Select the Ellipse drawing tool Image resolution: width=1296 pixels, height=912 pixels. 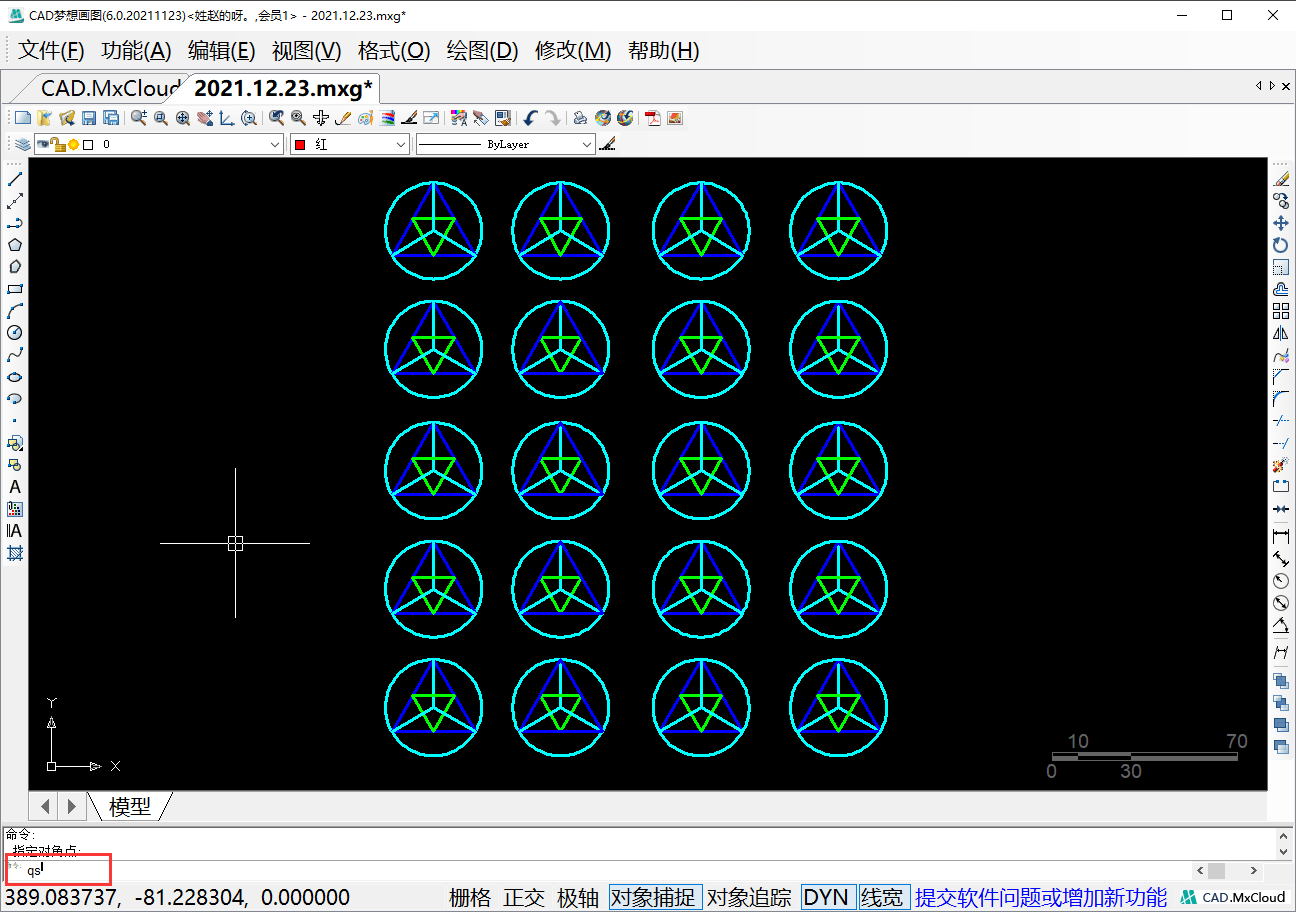[x=15, y=377]
